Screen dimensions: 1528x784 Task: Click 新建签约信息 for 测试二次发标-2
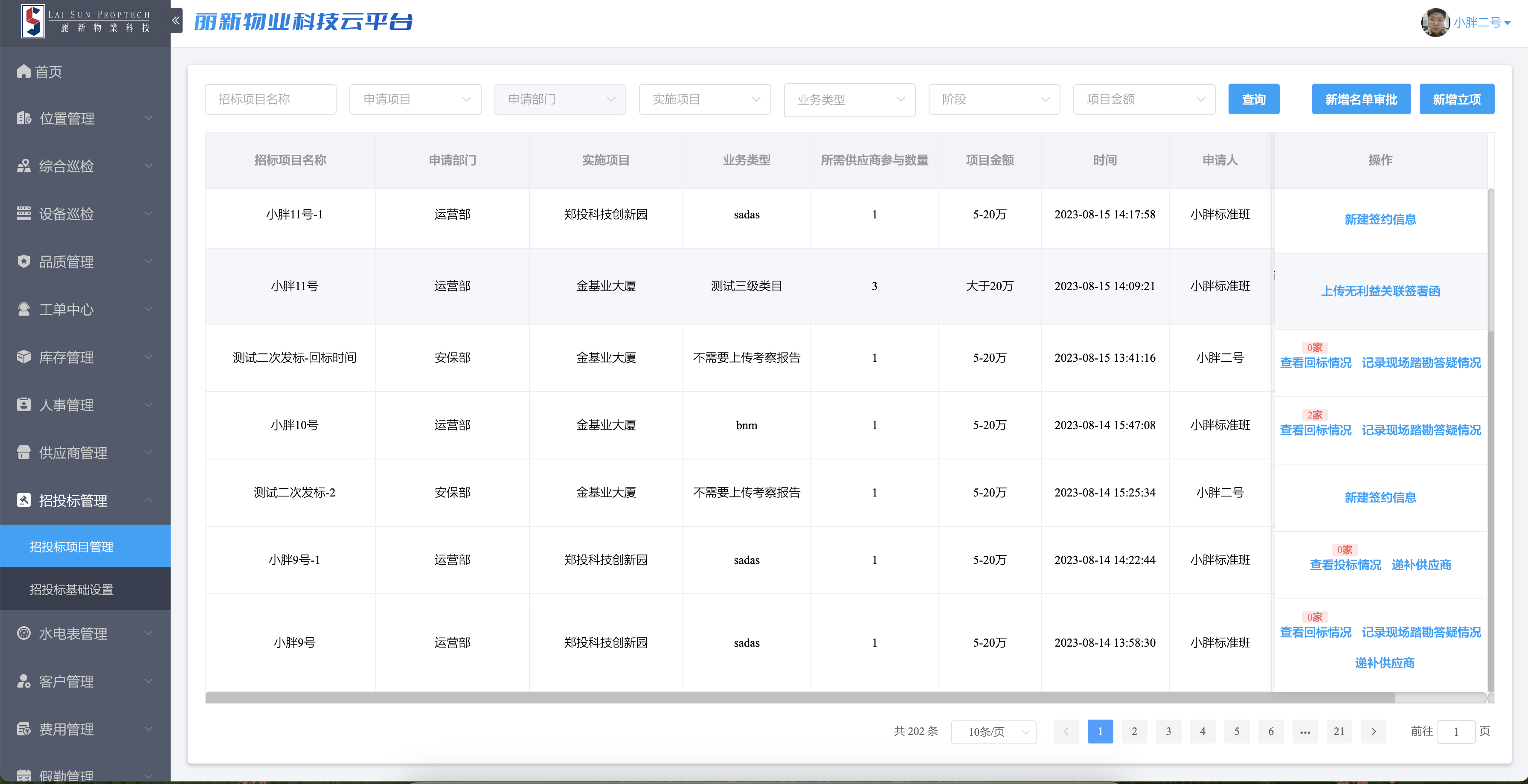click(1380, 497)
